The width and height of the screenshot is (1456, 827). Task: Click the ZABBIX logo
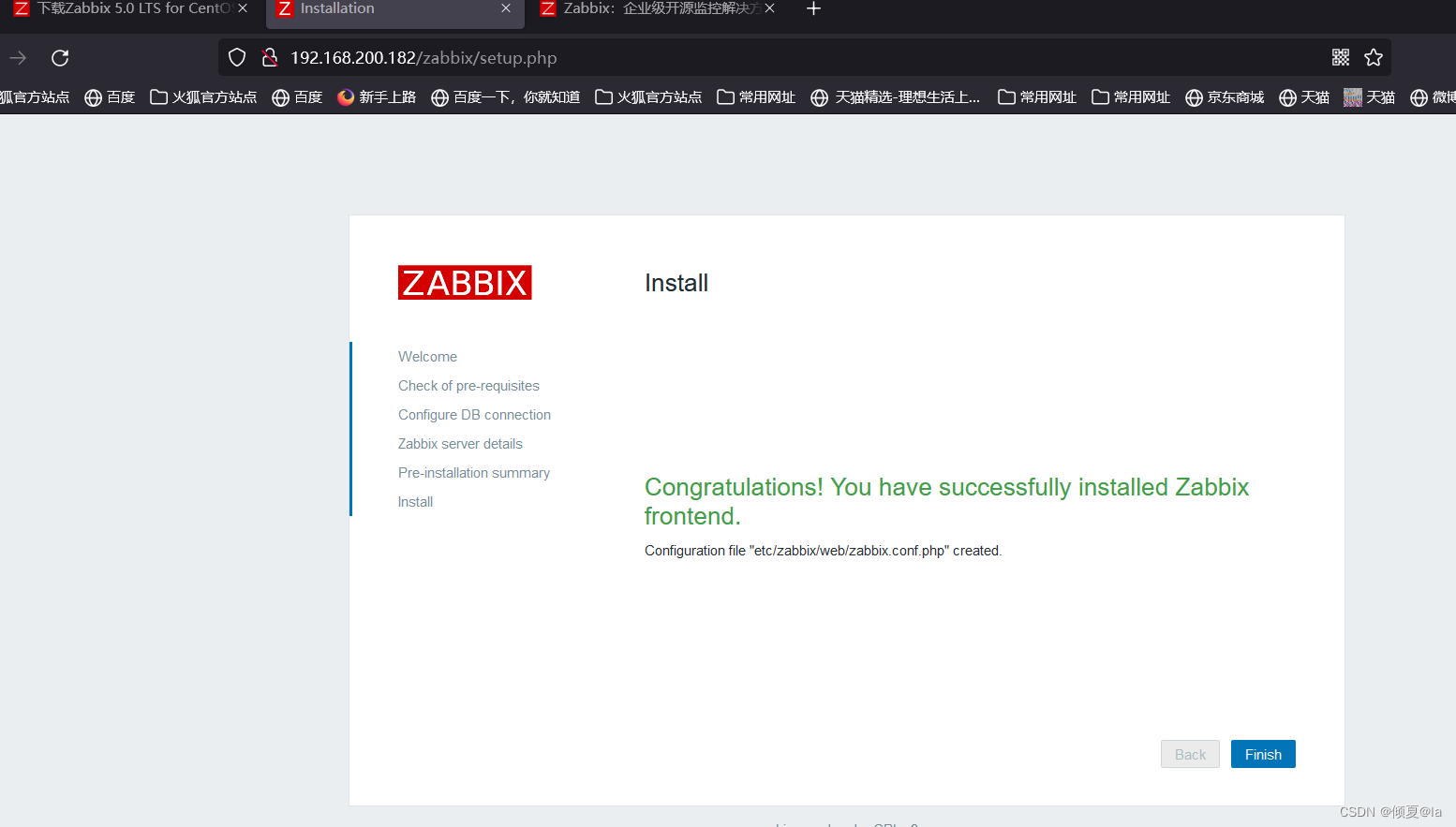465,283
